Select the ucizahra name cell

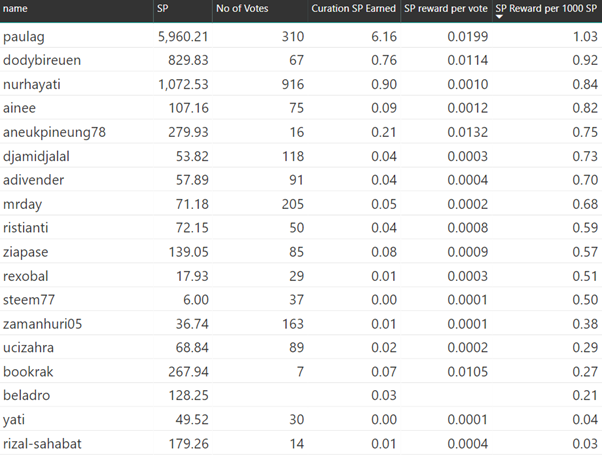[28, 348]
